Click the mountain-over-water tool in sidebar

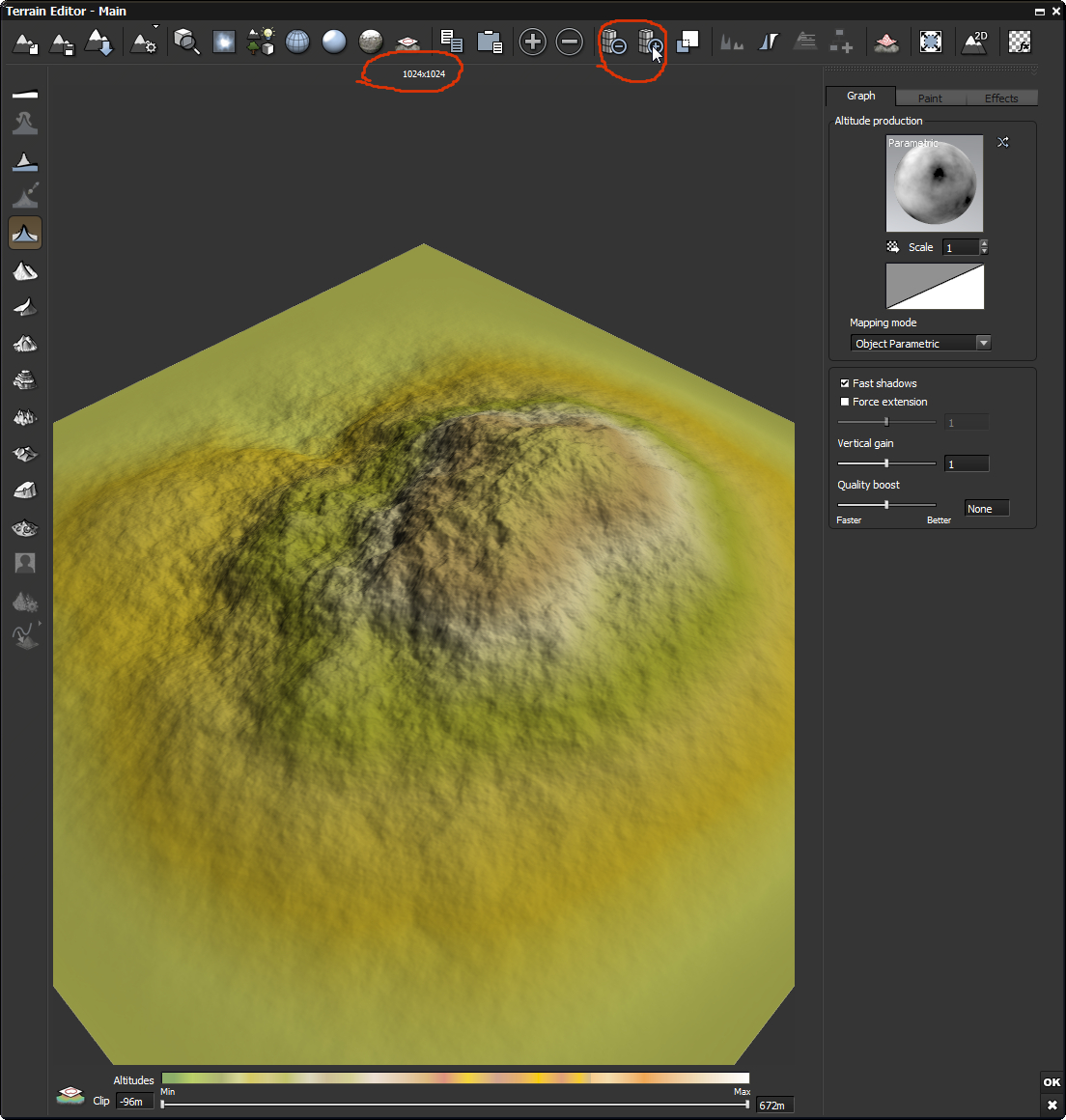point(25,161)
